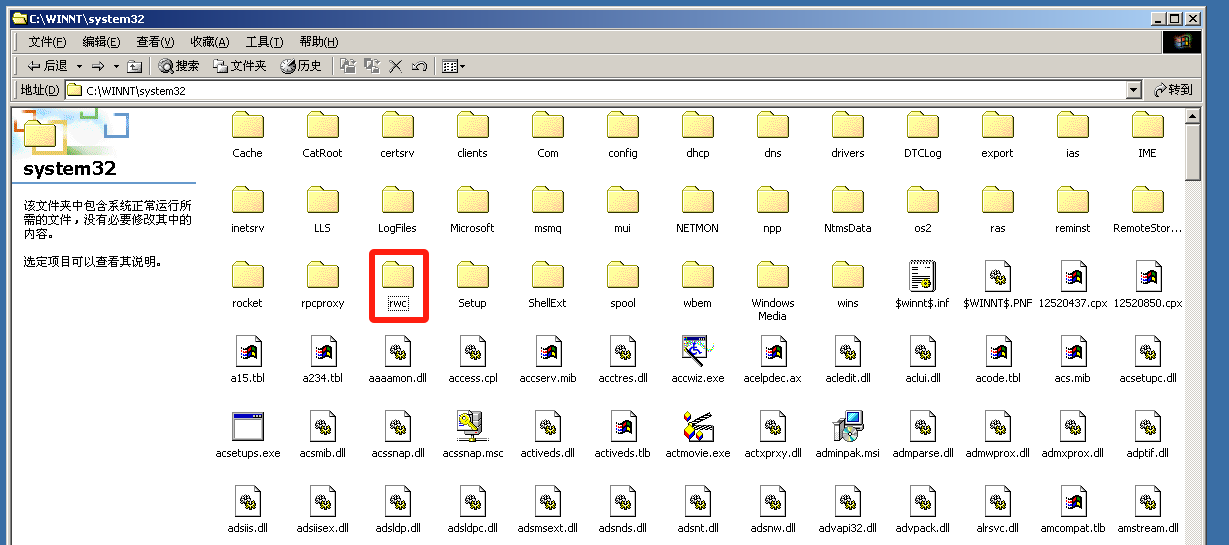Select the inetsrv folder
1229x545 pixels.
(x=247, y=210)
